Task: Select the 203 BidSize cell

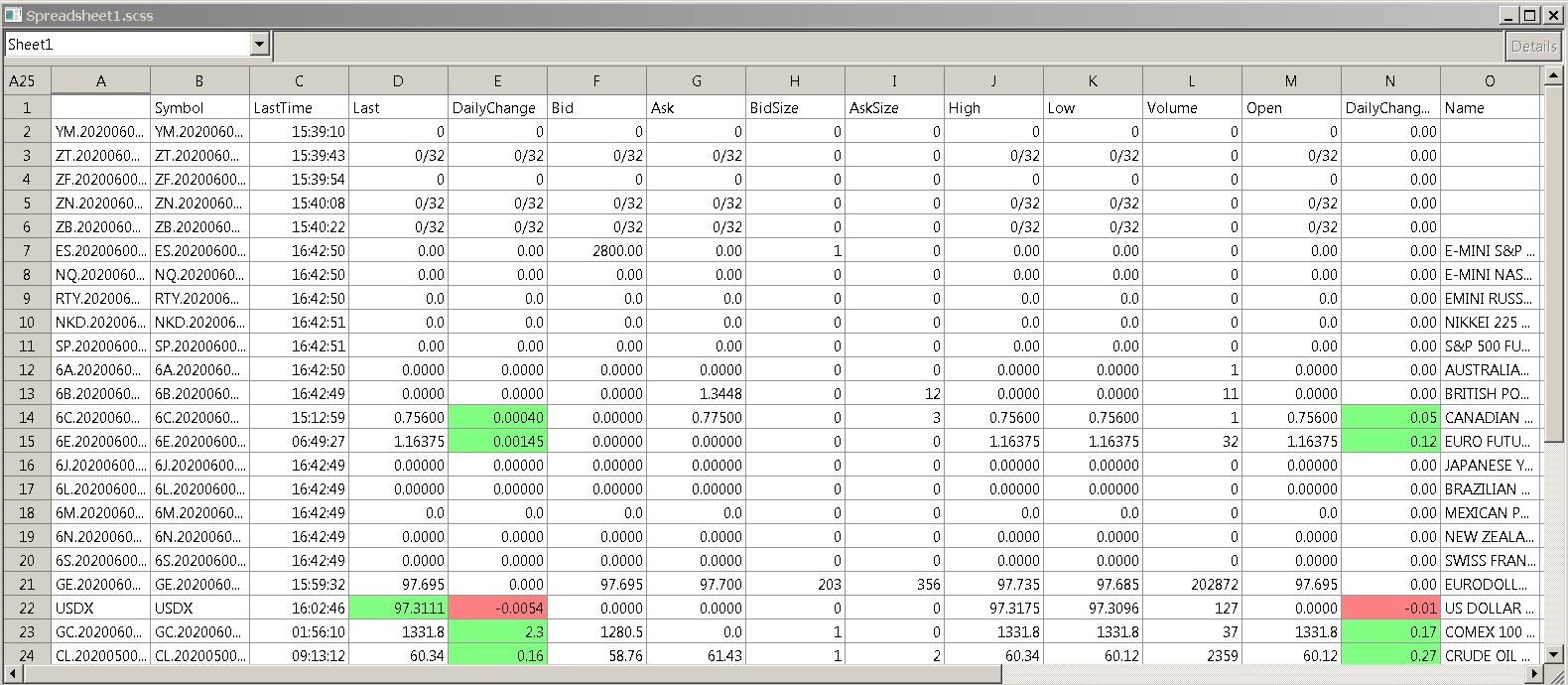Action: pos(795,584)
